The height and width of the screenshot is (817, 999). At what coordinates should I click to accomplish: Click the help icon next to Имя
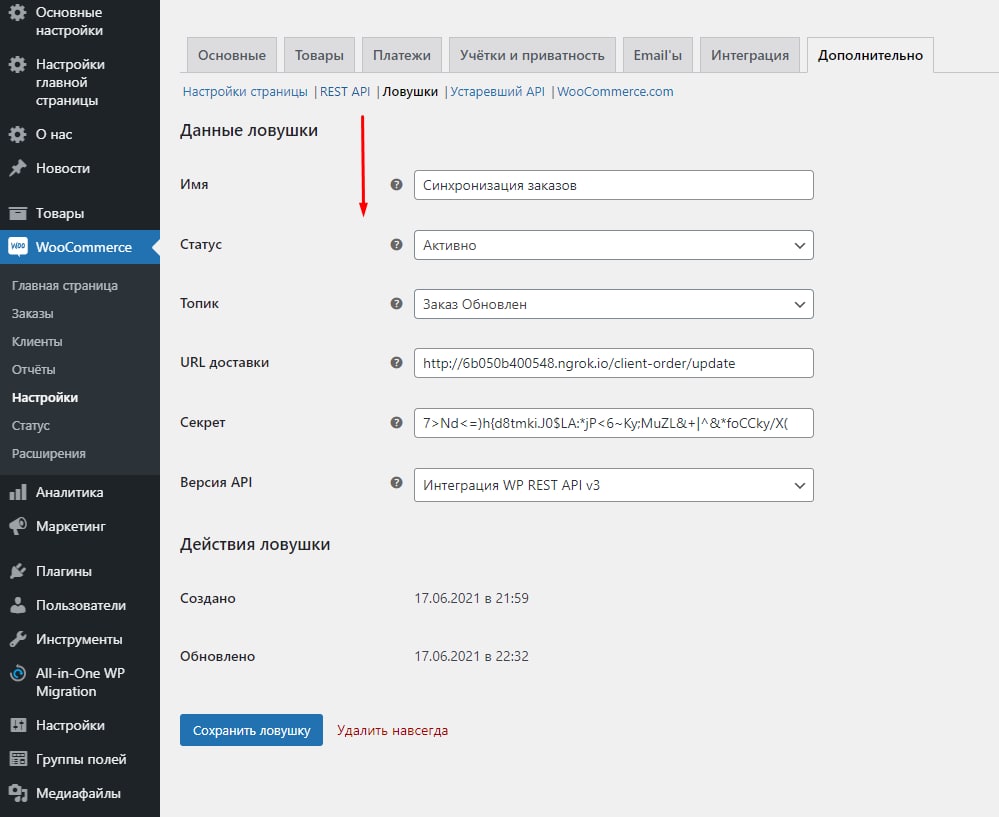(x=396, y=185)
